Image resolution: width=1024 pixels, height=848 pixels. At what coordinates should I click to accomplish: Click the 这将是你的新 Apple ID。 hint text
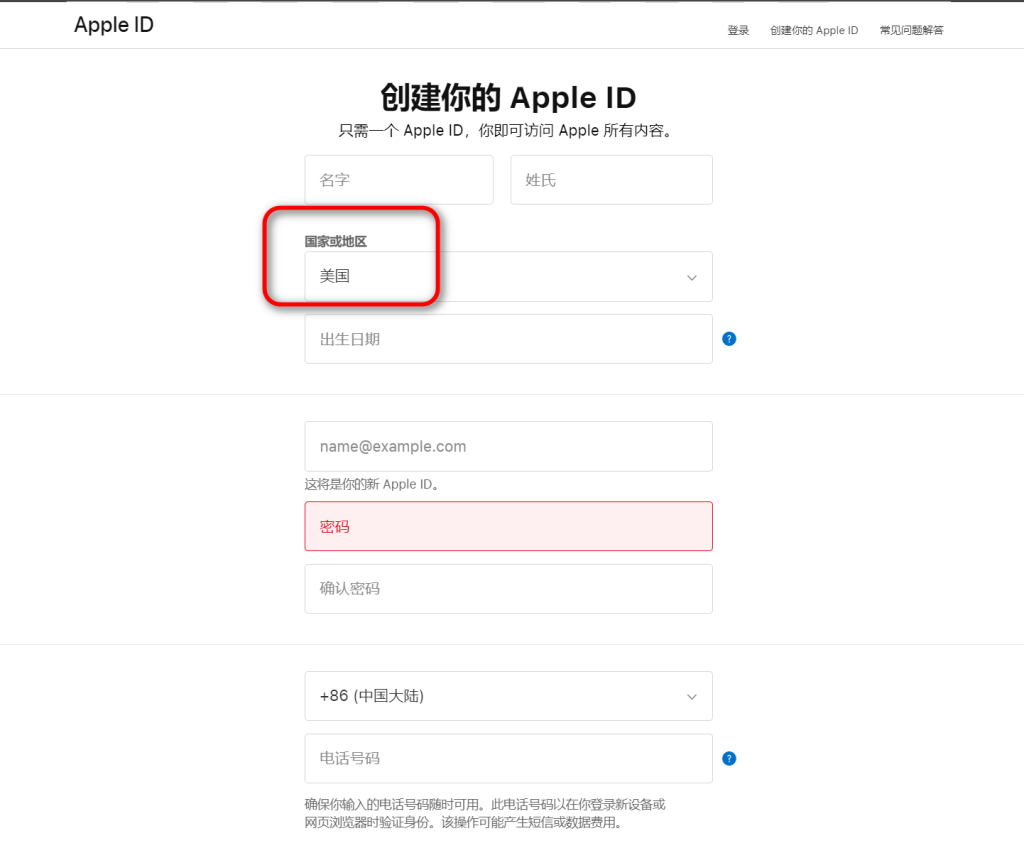point(371,484)
